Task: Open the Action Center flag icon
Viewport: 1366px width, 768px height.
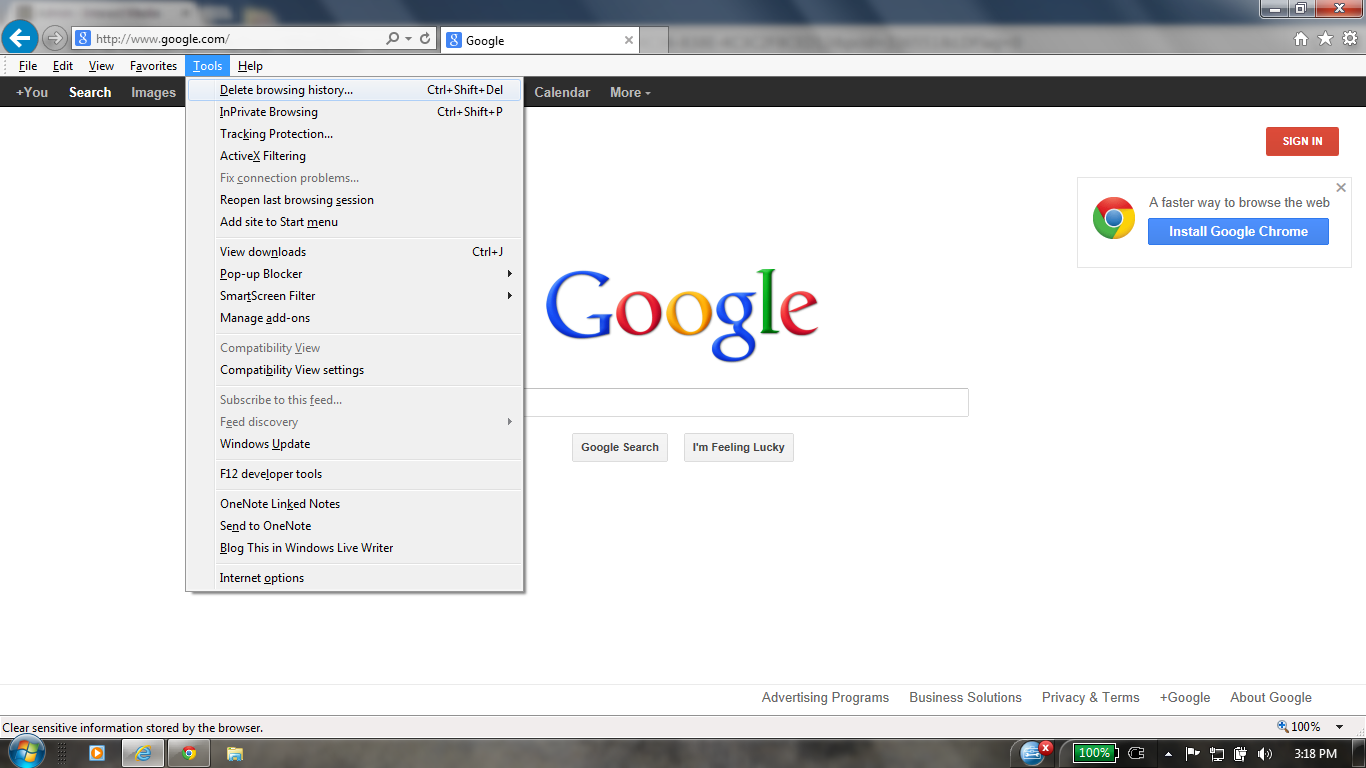Action: (x=1193, y=753)
